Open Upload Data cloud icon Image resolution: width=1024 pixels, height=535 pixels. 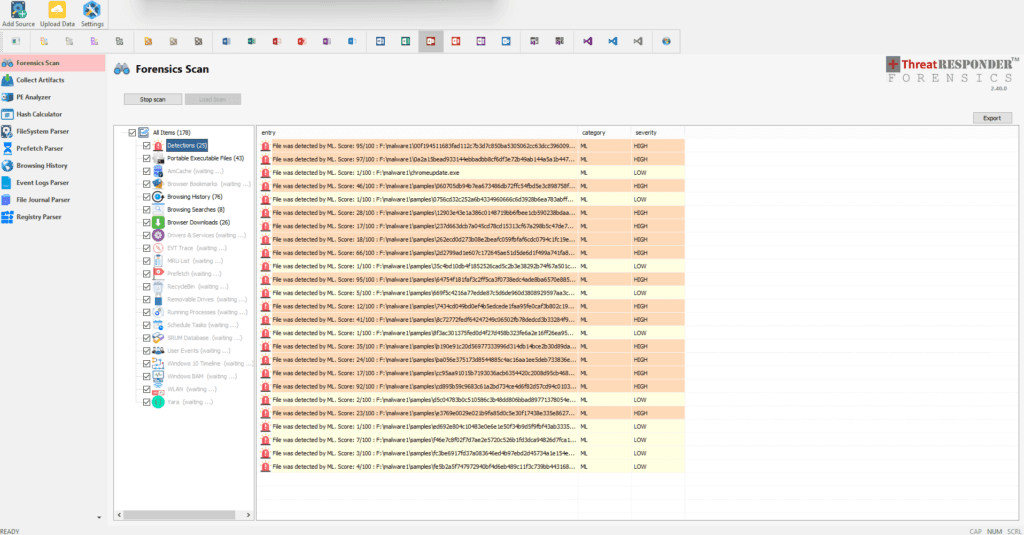coord(57,10)
